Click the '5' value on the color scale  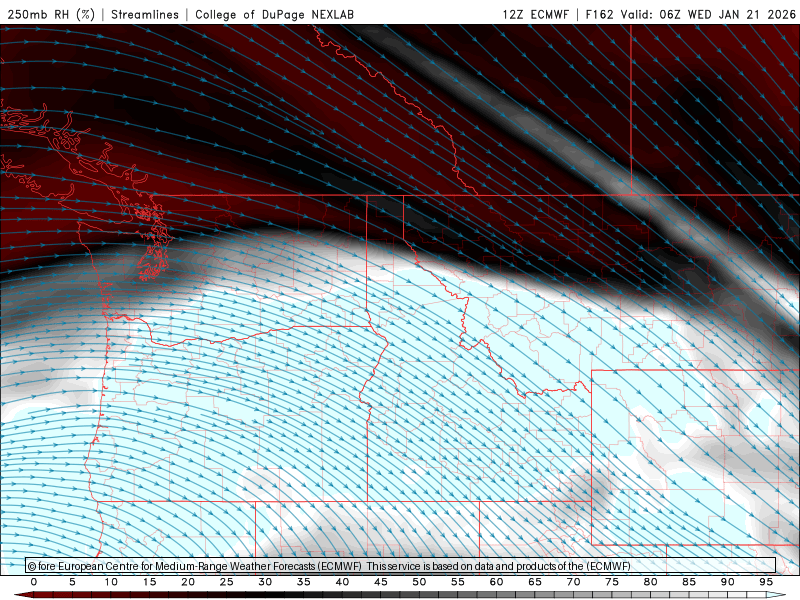click(x=72, y=582)
